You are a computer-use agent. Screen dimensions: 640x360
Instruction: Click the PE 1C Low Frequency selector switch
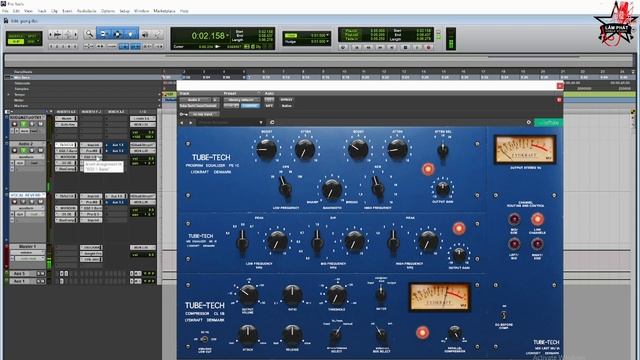coord(284,187)
